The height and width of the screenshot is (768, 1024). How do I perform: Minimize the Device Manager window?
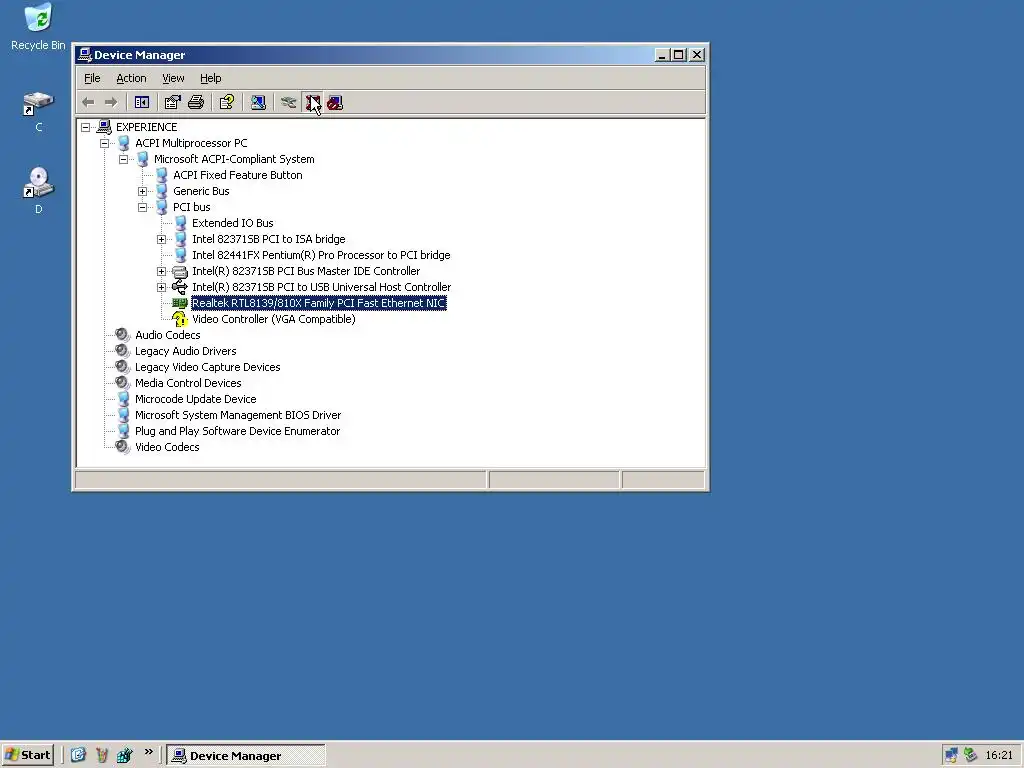[662, 55]
